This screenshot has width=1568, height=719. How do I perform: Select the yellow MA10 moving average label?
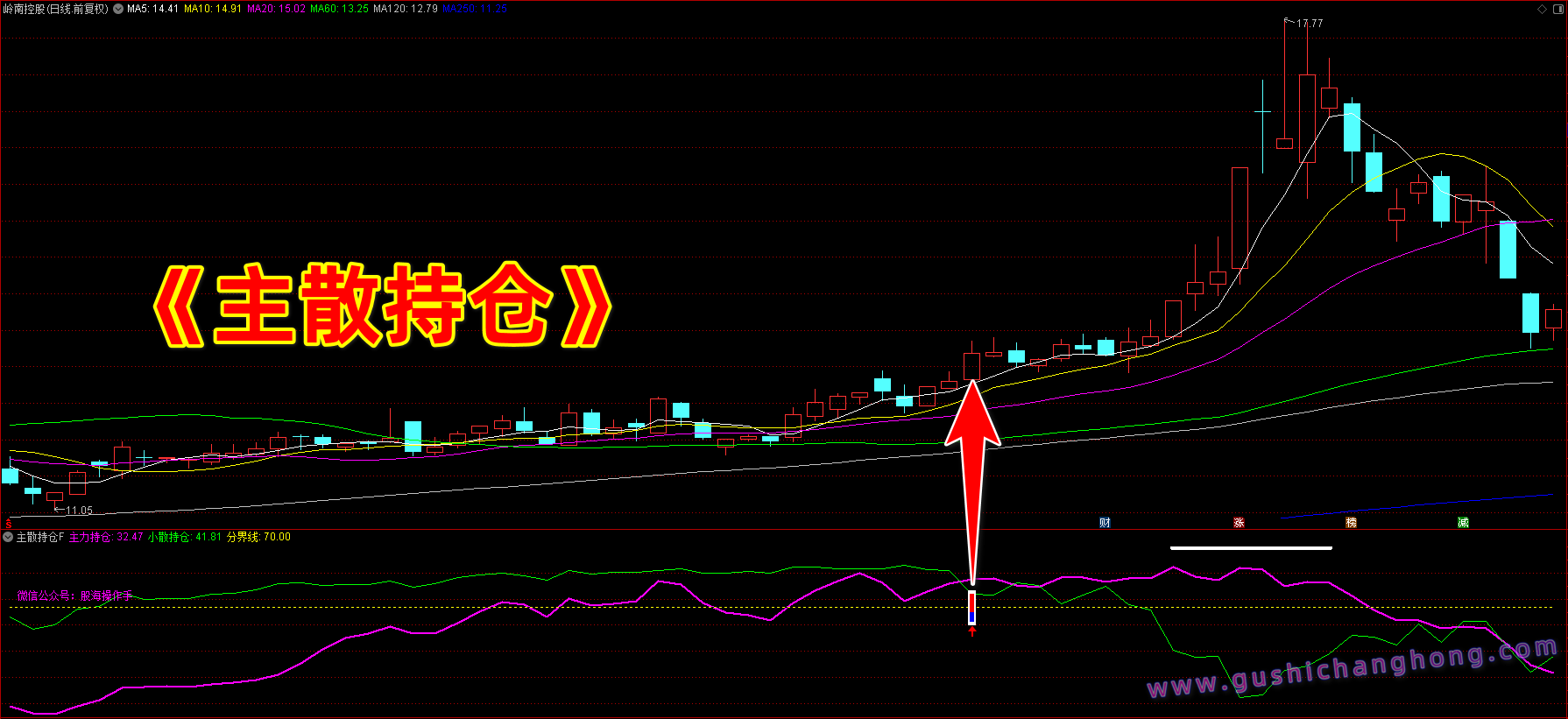click(x=212, y=9)
